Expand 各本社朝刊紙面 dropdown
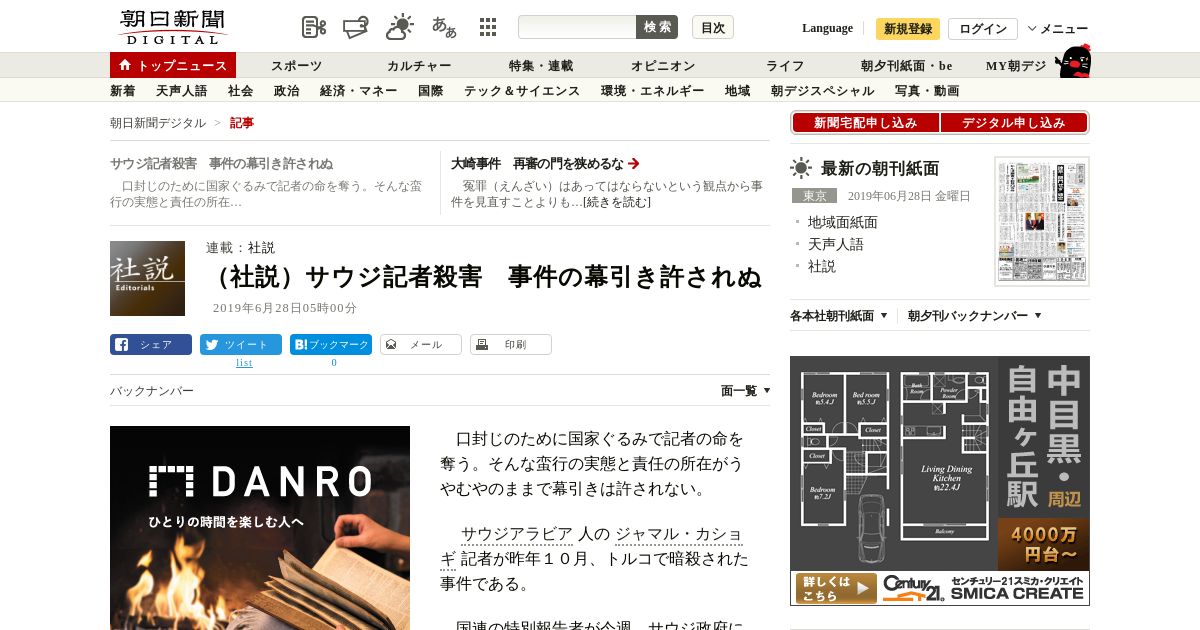1200x630 pixels. click(x=839, y=316)
